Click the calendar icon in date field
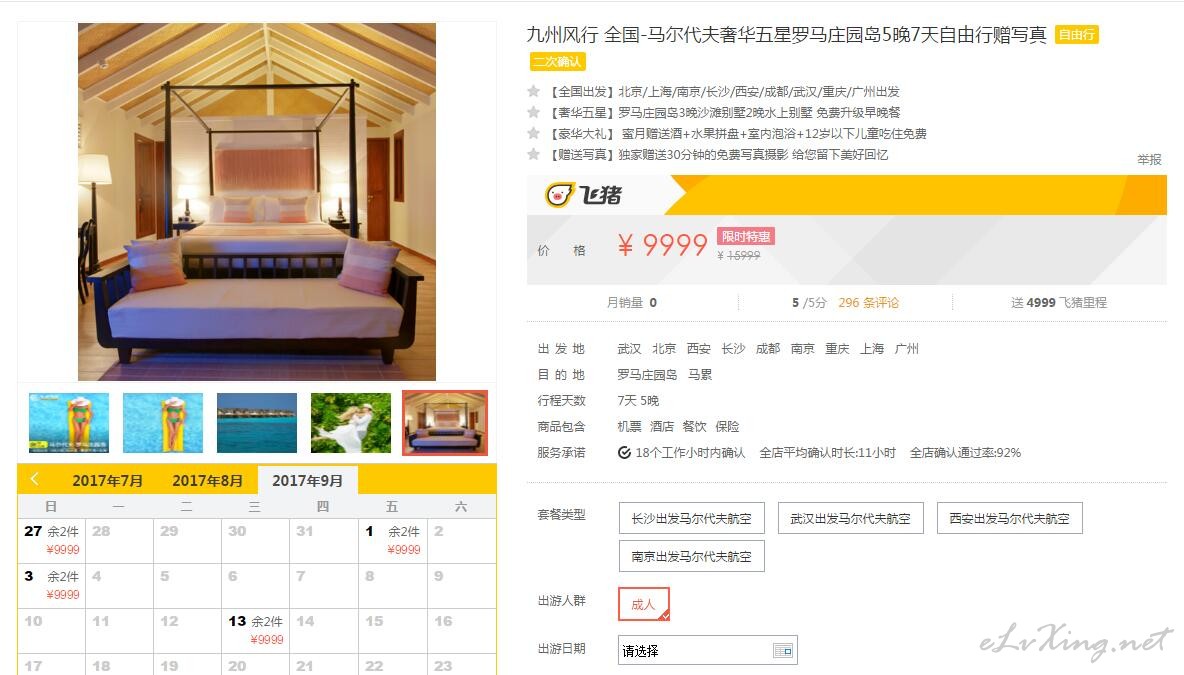This screenshot has width=1184, height=675. pyautogui.click(x=782, y=650)
